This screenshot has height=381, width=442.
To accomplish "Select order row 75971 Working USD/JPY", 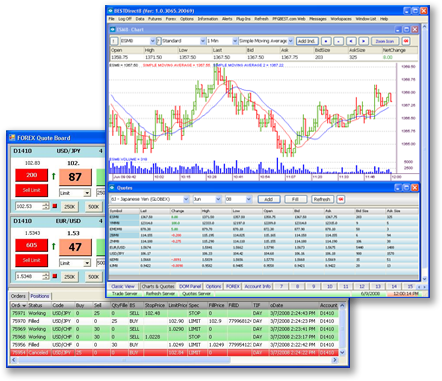I will [175, 313].
